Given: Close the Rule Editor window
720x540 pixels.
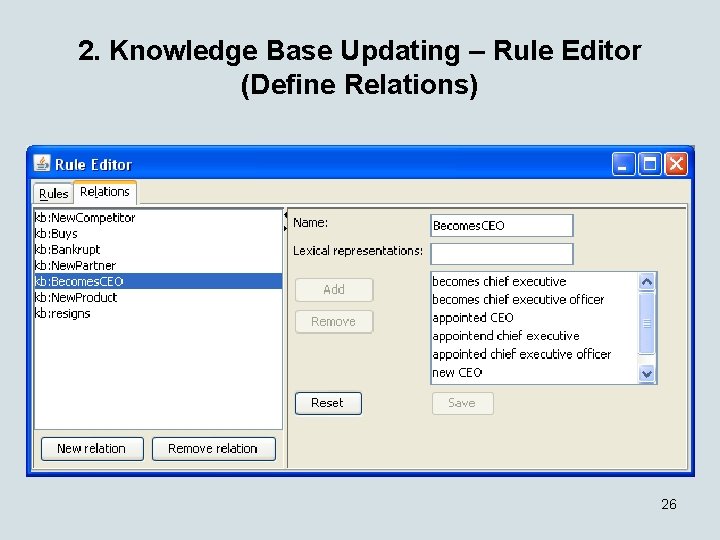Looking at the screenshot, I should [676, 164].
